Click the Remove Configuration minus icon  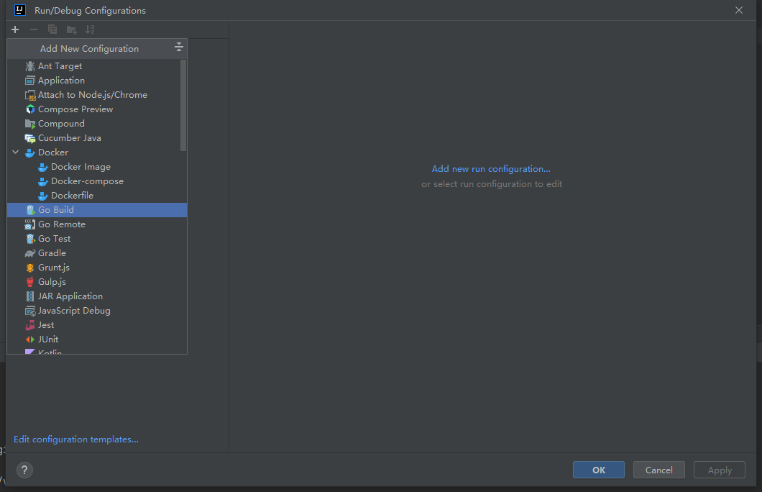pos(34,30)
